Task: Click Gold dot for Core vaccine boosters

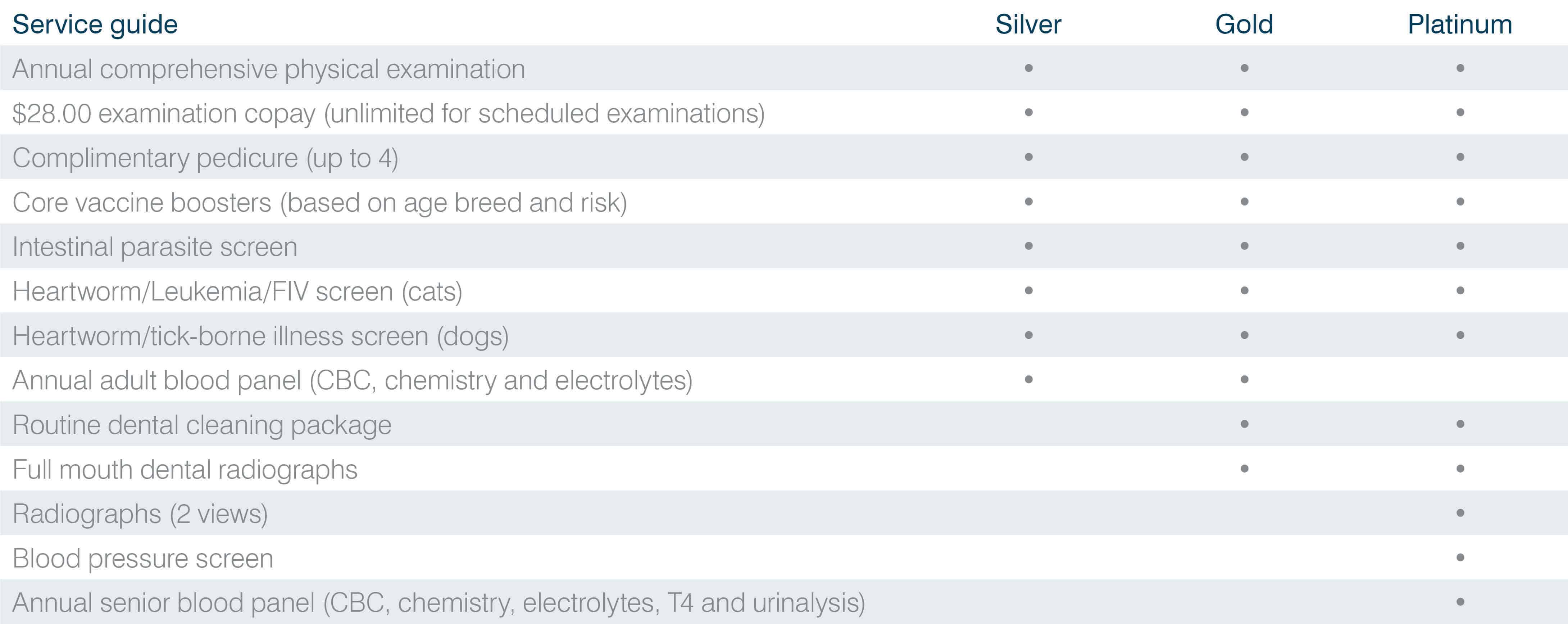Action: tap(1244, 202)
